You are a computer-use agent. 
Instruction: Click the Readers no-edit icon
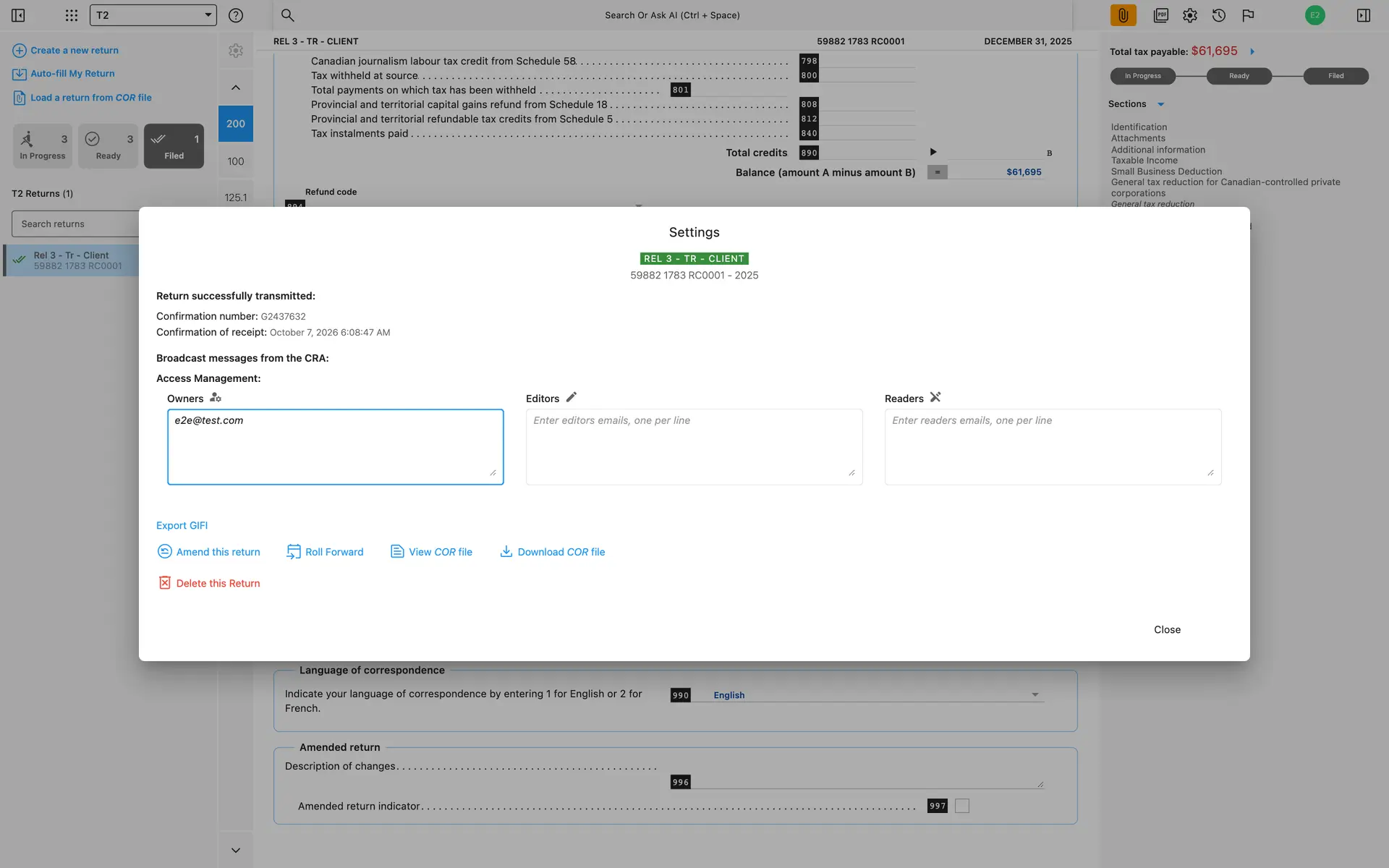[x=935, y=397]
